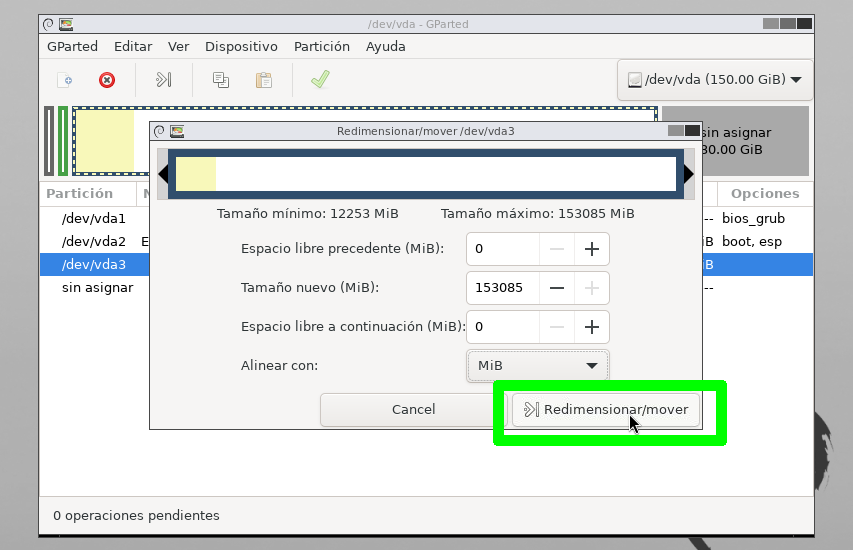Open the Editar menu
The width and height of the screenshot is (853, 550).
(133, 46)
